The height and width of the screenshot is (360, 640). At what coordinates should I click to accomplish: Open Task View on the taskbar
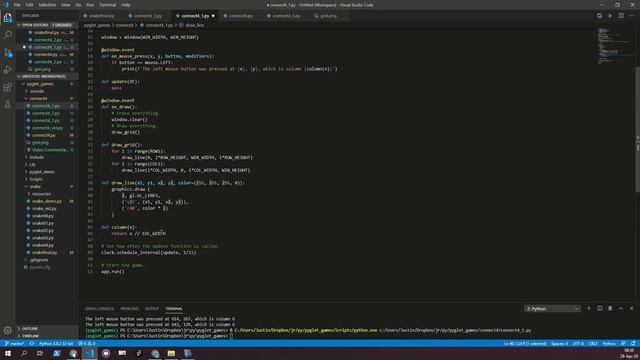click(40, 353)
